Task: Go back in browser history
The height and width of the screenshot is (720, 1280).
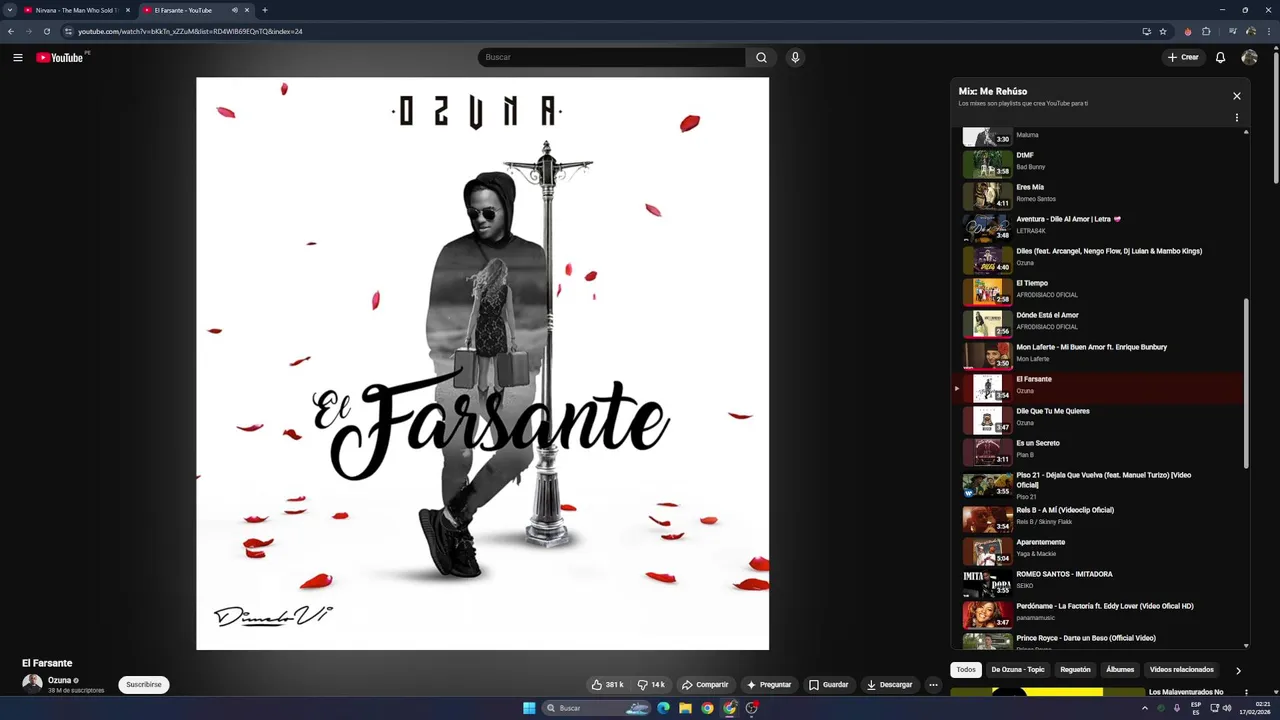Action: pyautogui.click(x=10, y=31)
